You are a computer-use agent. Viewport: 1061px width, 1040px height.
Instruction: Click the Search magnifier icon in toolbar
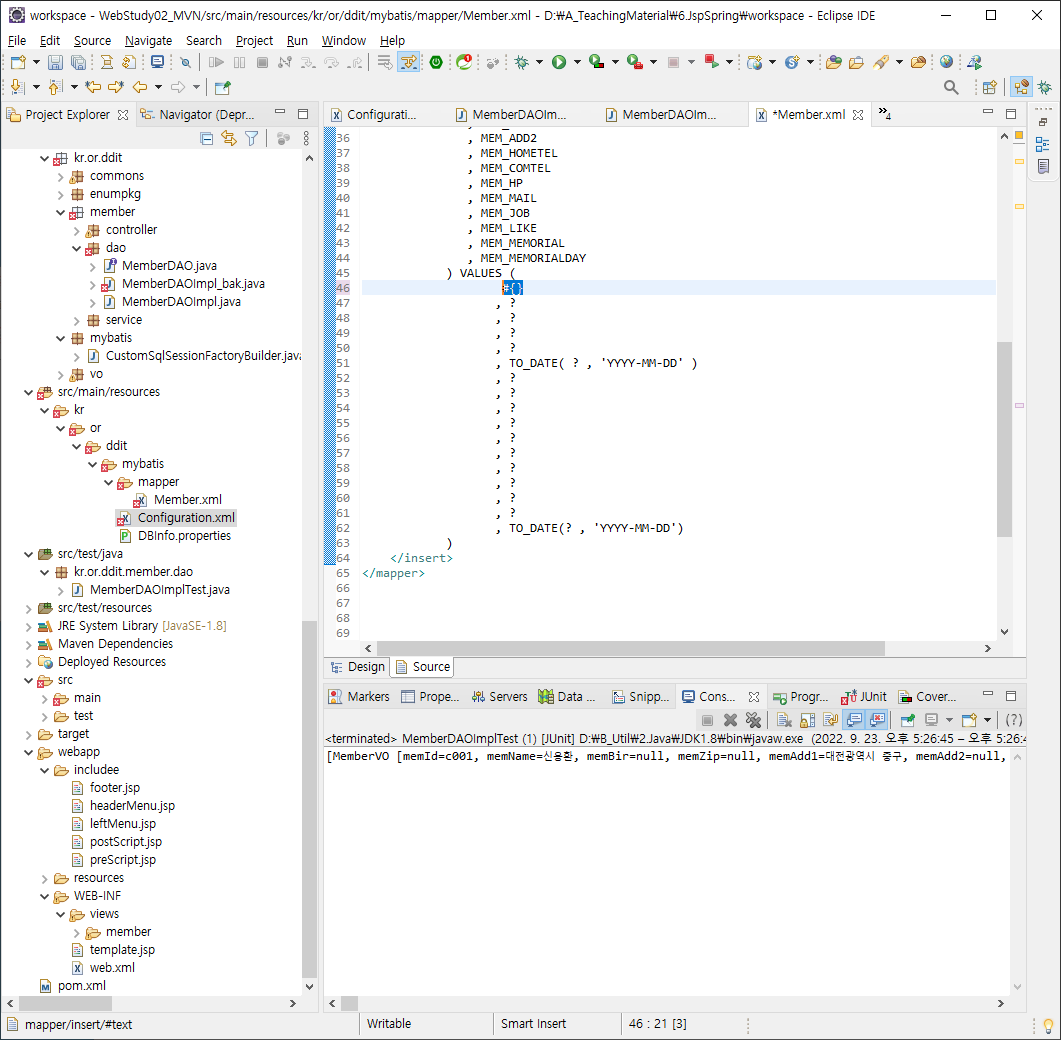tap(951, 87)
